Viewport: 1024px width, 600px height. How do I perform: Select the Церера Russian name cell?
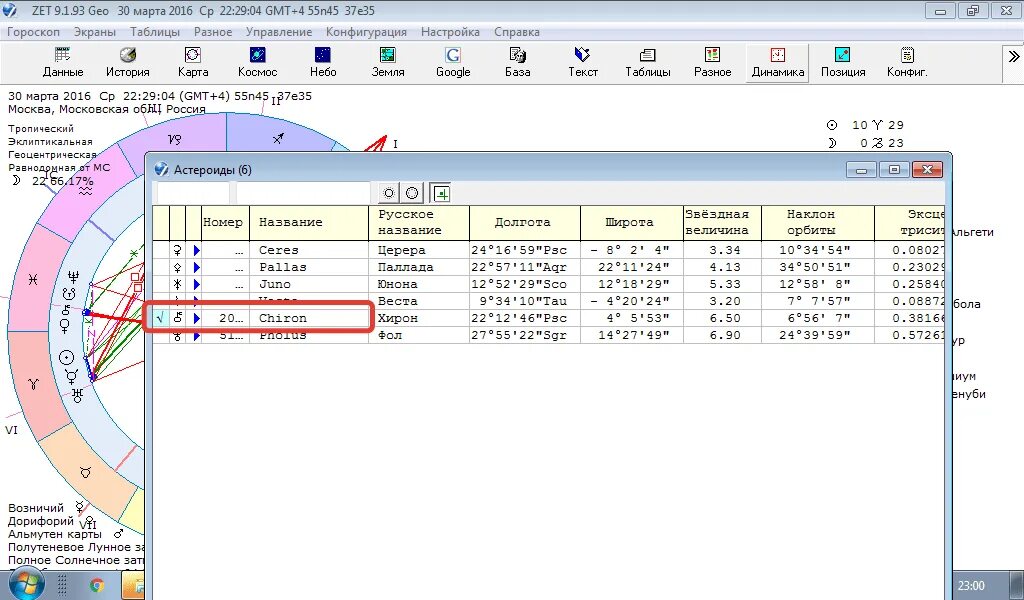coord(419,250)
